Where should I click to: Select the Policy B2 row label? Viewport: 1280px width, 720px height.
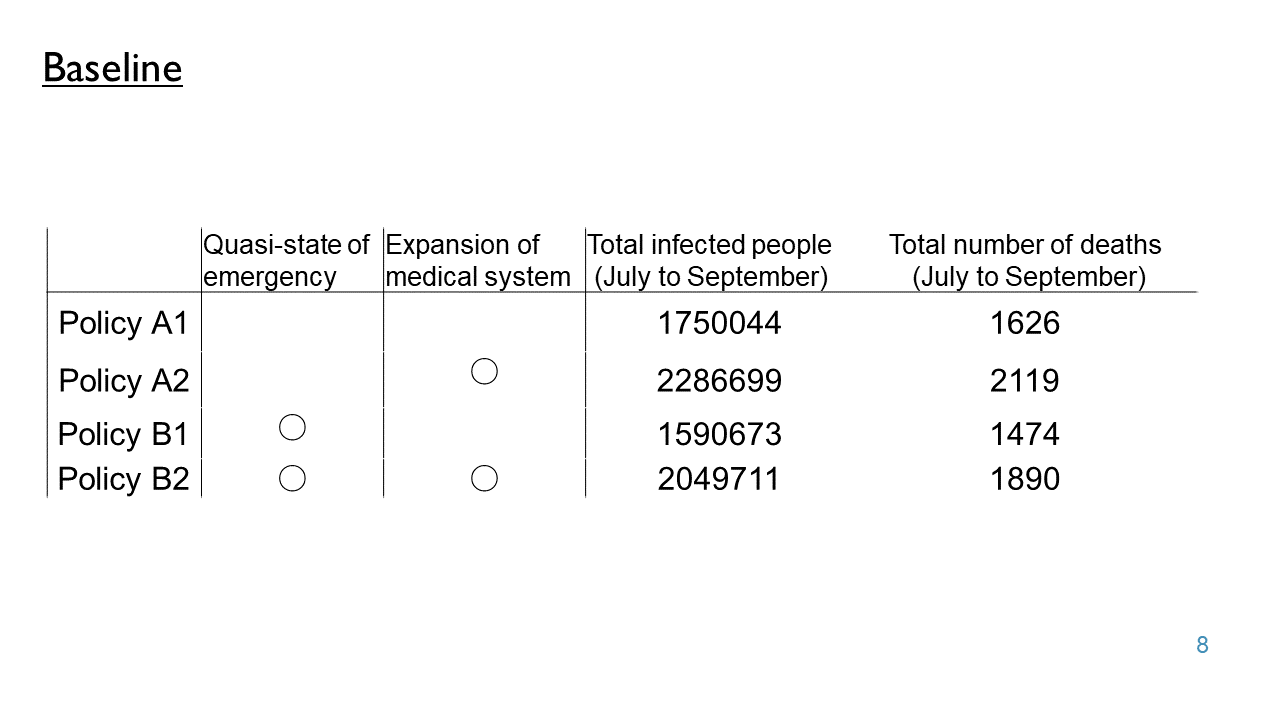click(123, 480)
